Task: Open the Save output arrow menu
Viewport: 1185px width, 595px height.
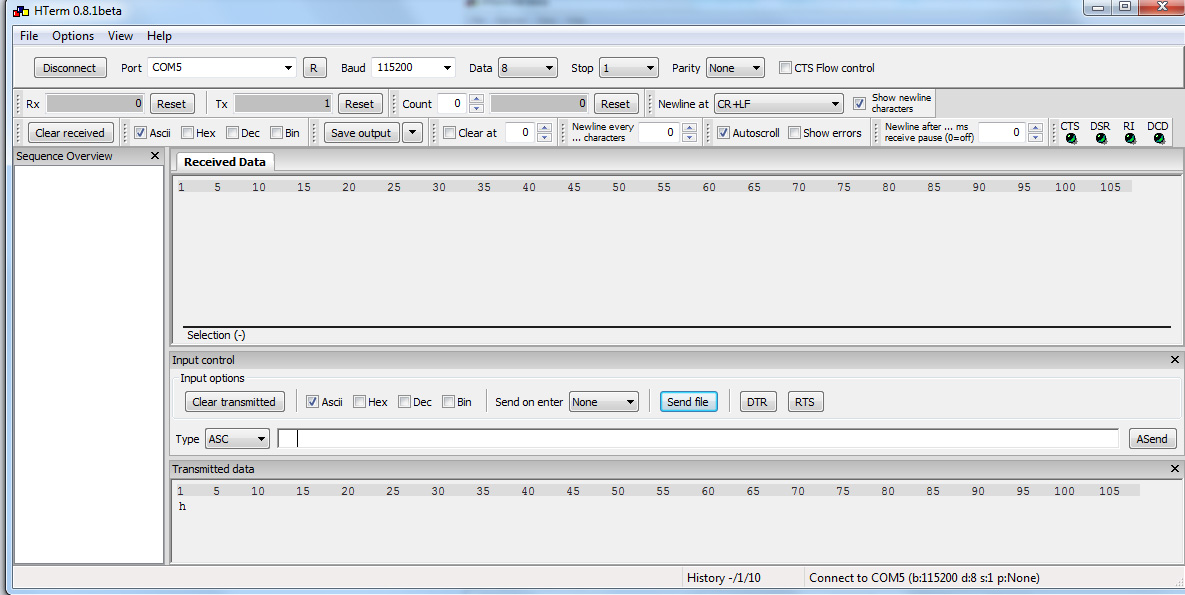Action: (x=412, y=133)
